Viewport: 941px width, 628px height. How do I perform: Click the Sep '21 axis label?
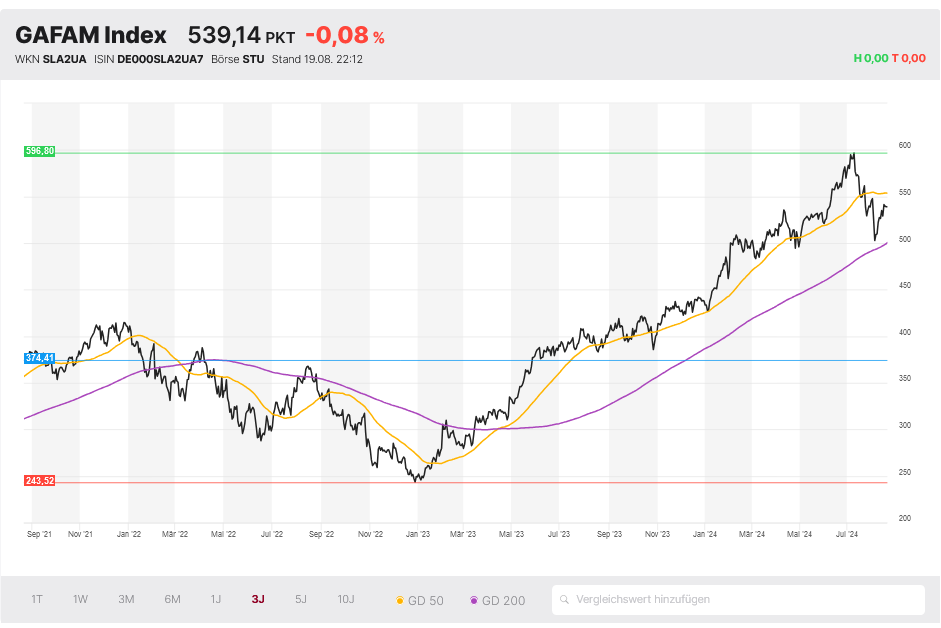[39, 534]
